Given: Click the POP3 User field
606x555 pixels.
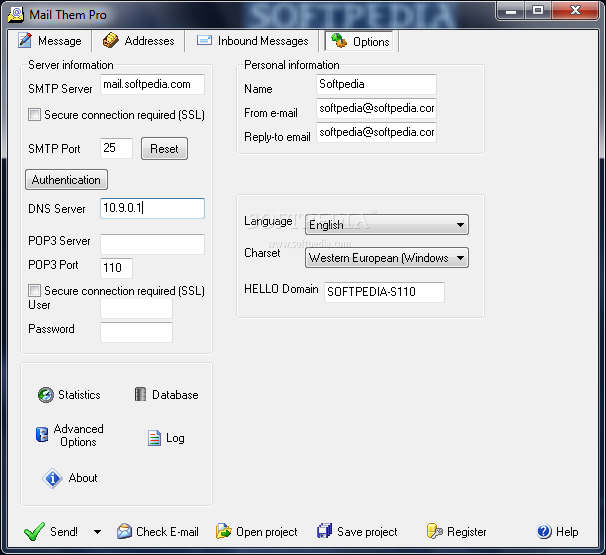Looking at the screenshot, I should tap(136, 308).
